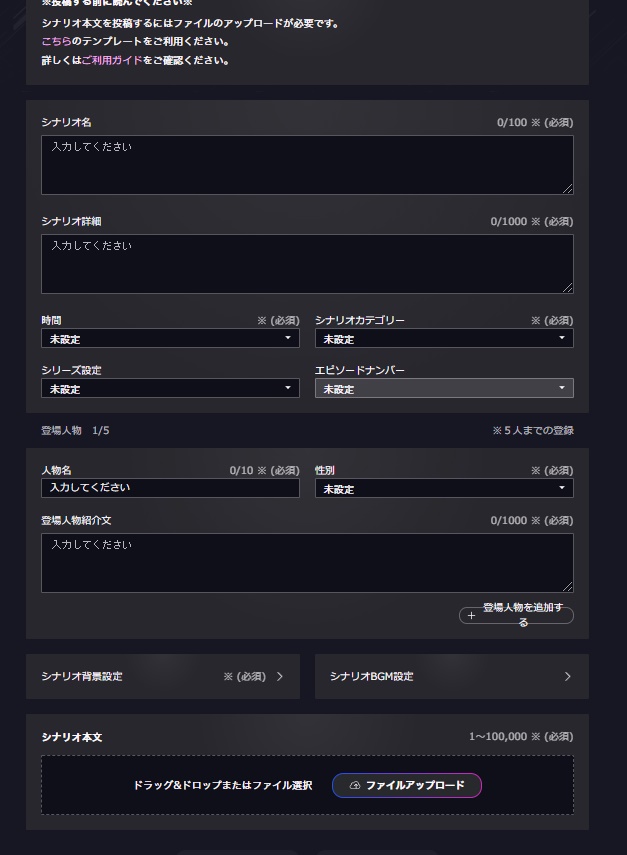Click the シナリオBGM設定 chevron arrow

tap(568, 677)
